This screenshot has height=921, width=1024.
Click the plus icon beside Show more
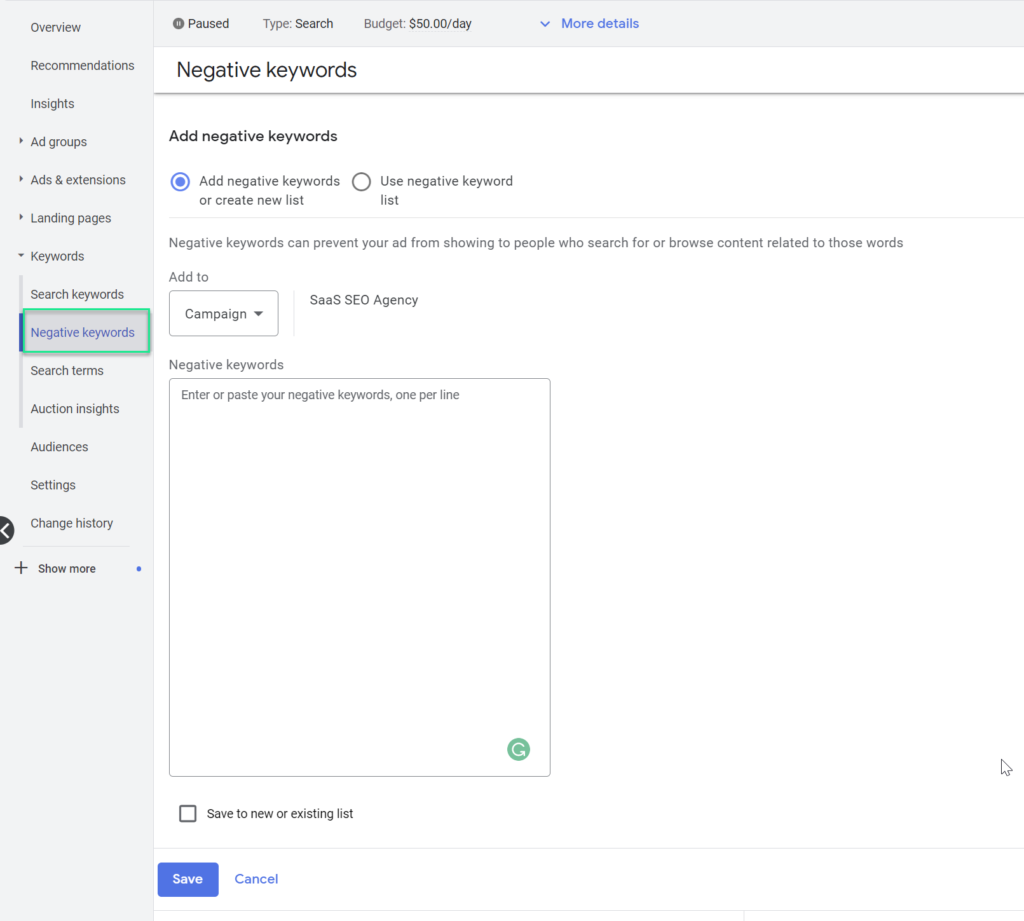tap(21, 568)
